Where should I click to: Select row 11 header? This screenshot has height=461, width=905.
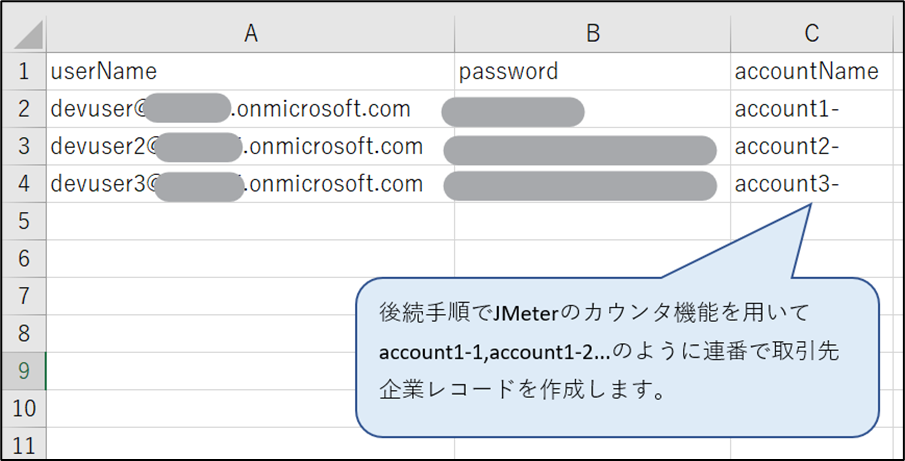(x=23, y=445)
